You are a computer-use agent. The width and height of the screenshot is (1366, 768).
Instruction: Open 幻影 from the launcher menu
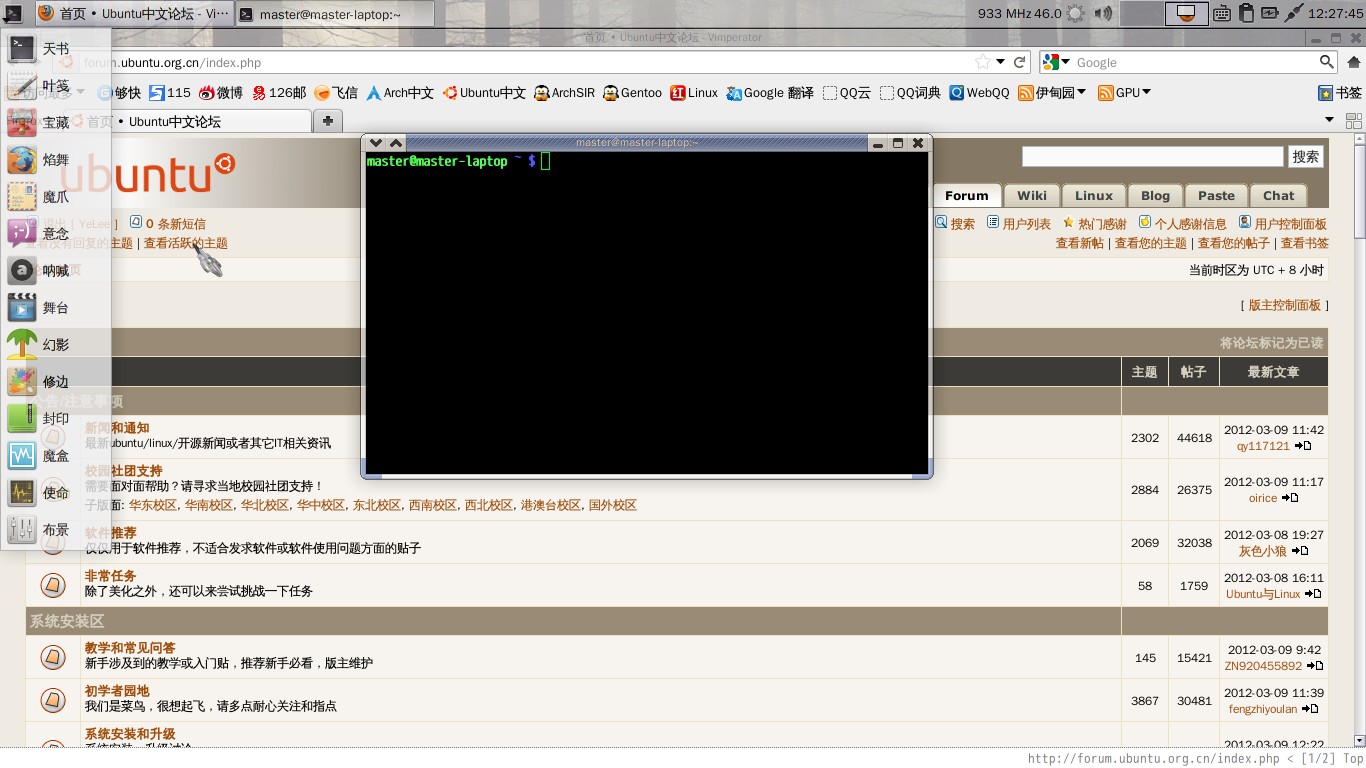(x=55, y=344)
